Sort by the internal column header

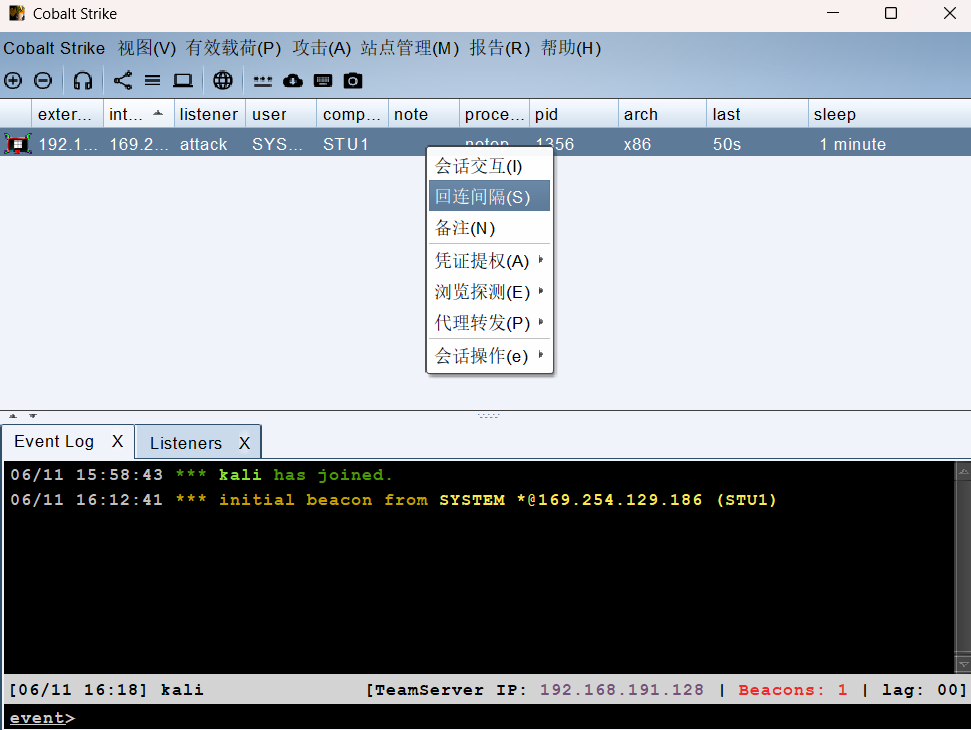click(139, 114)
